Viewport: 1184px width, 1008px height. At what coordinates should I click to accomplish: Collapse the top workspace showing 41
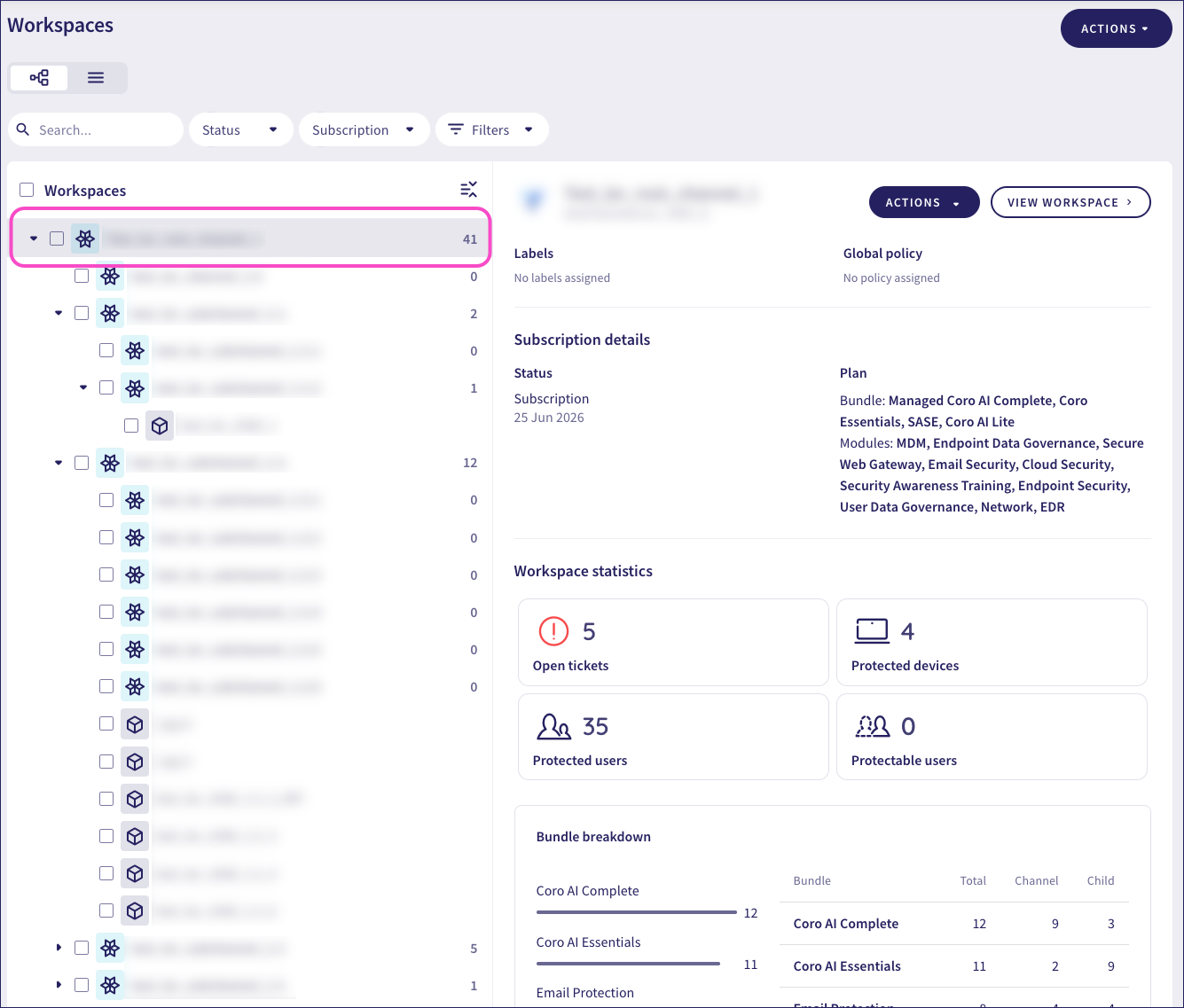[34, 238]
